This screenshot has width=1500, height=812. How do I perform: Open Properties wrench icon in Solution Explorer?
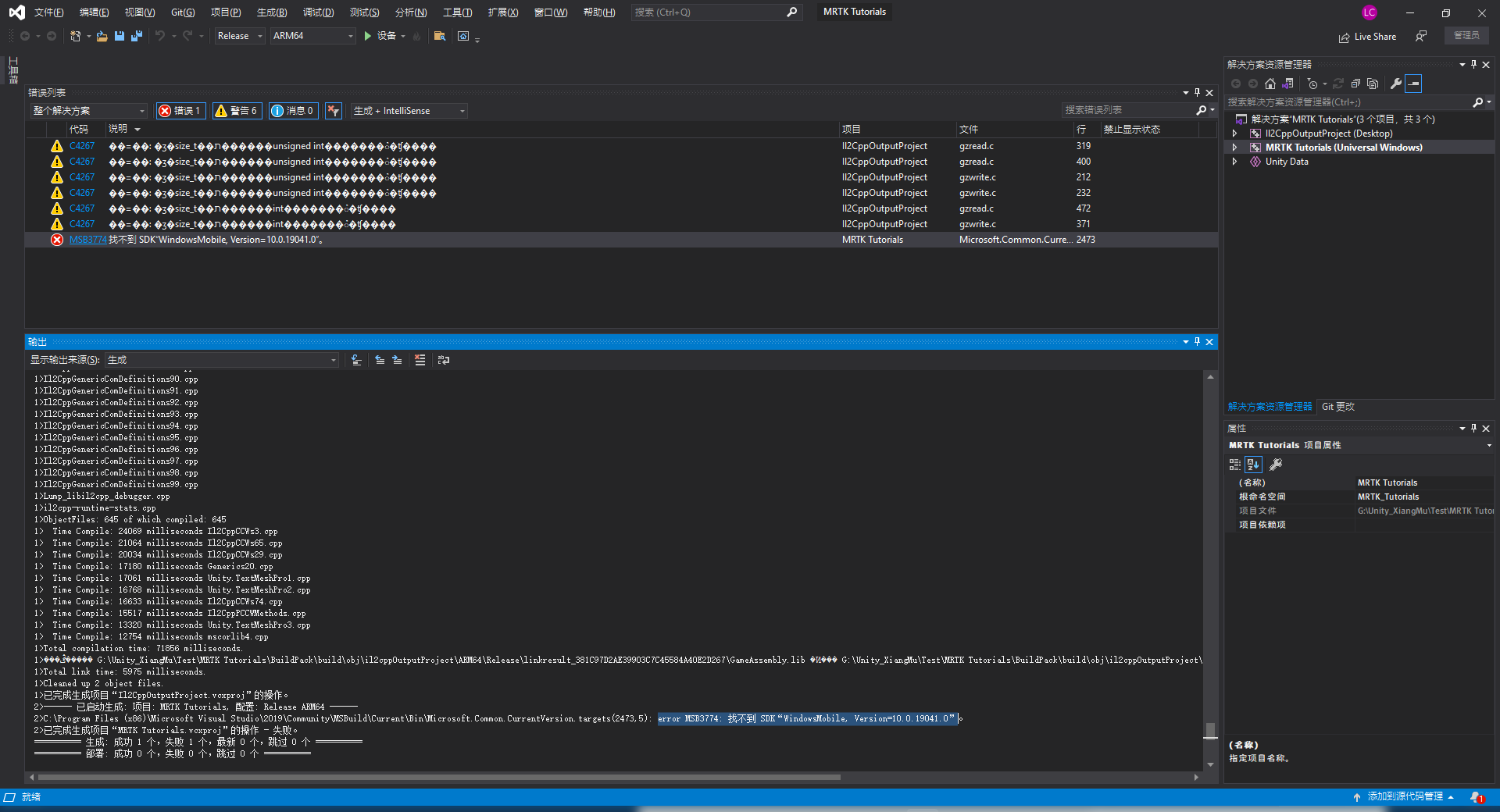pyautogui.click(x=1396, y=84)
